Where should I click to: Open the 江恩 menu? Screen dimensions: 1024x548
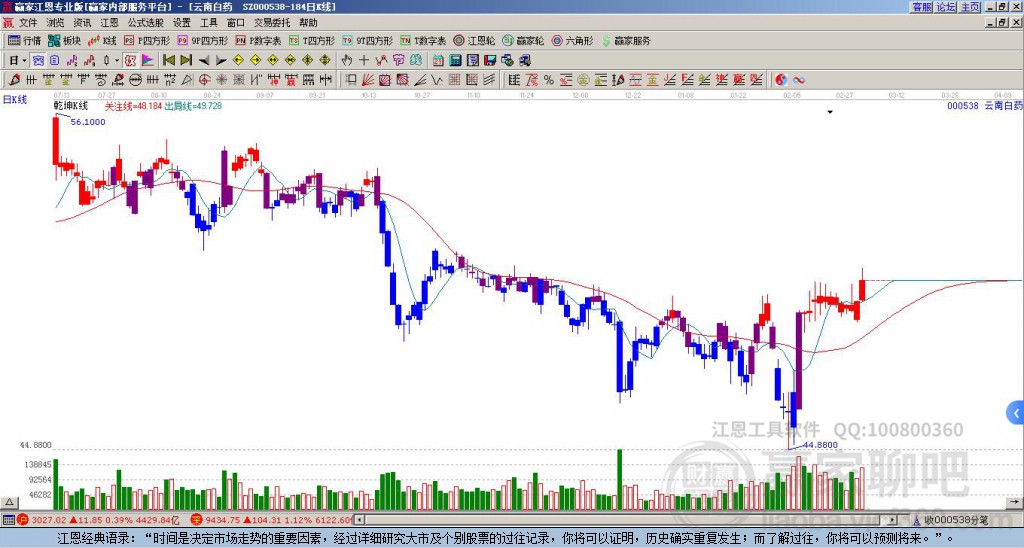(x=109, y=23)
